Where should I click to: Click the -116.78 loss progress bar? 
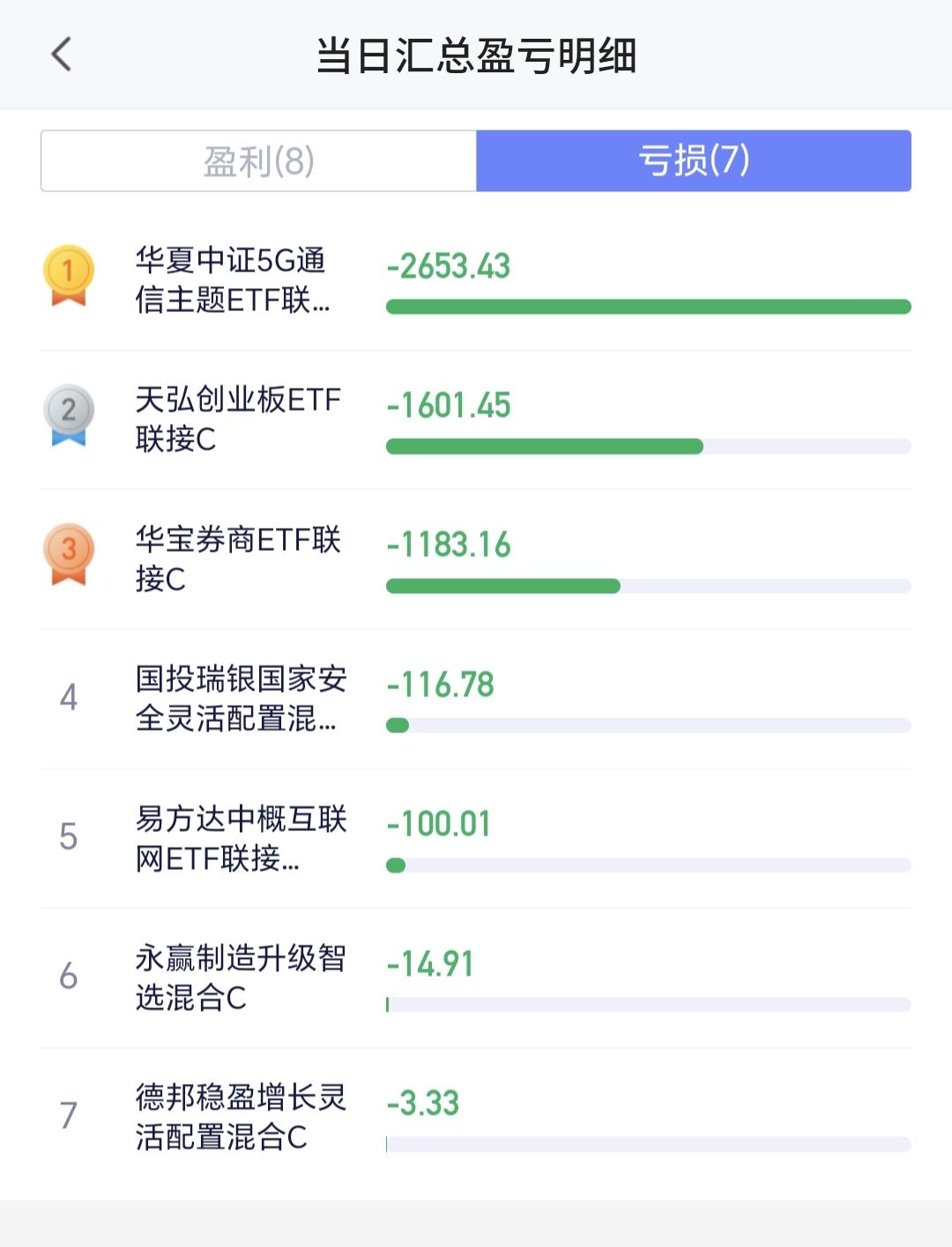click(x=649, y=725)
